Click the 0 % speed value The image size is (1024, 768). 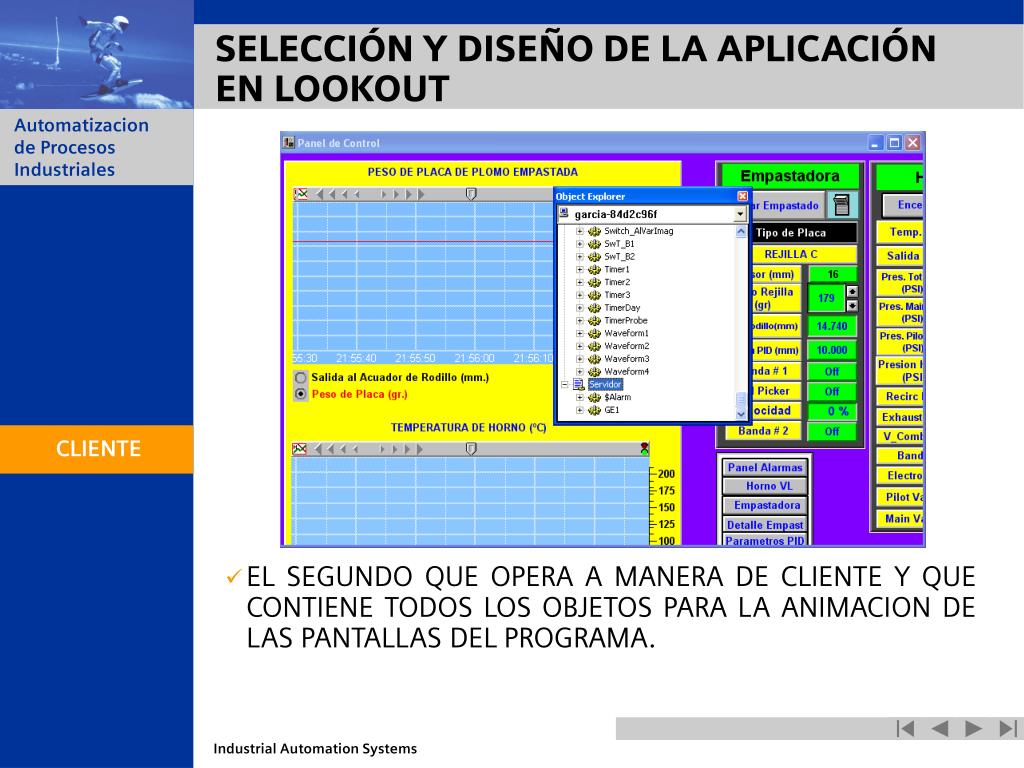[831, 411]
